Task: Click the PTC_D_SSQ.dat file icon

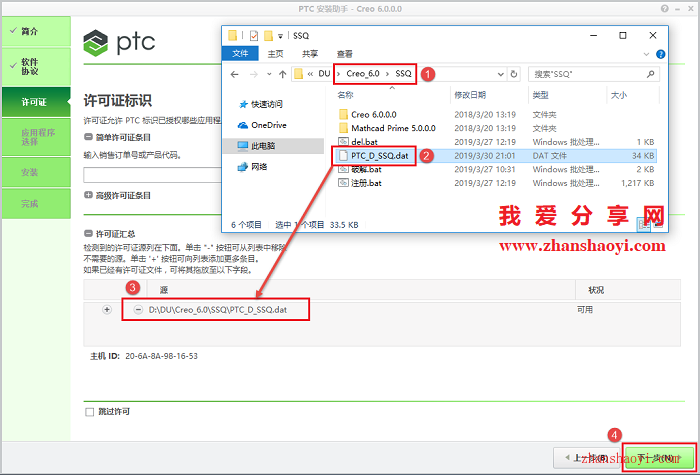Action: 343,156
